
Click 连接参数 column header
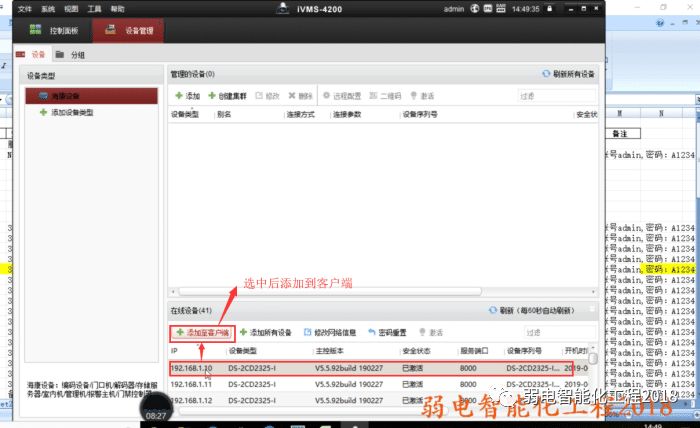tap(347, 115)
